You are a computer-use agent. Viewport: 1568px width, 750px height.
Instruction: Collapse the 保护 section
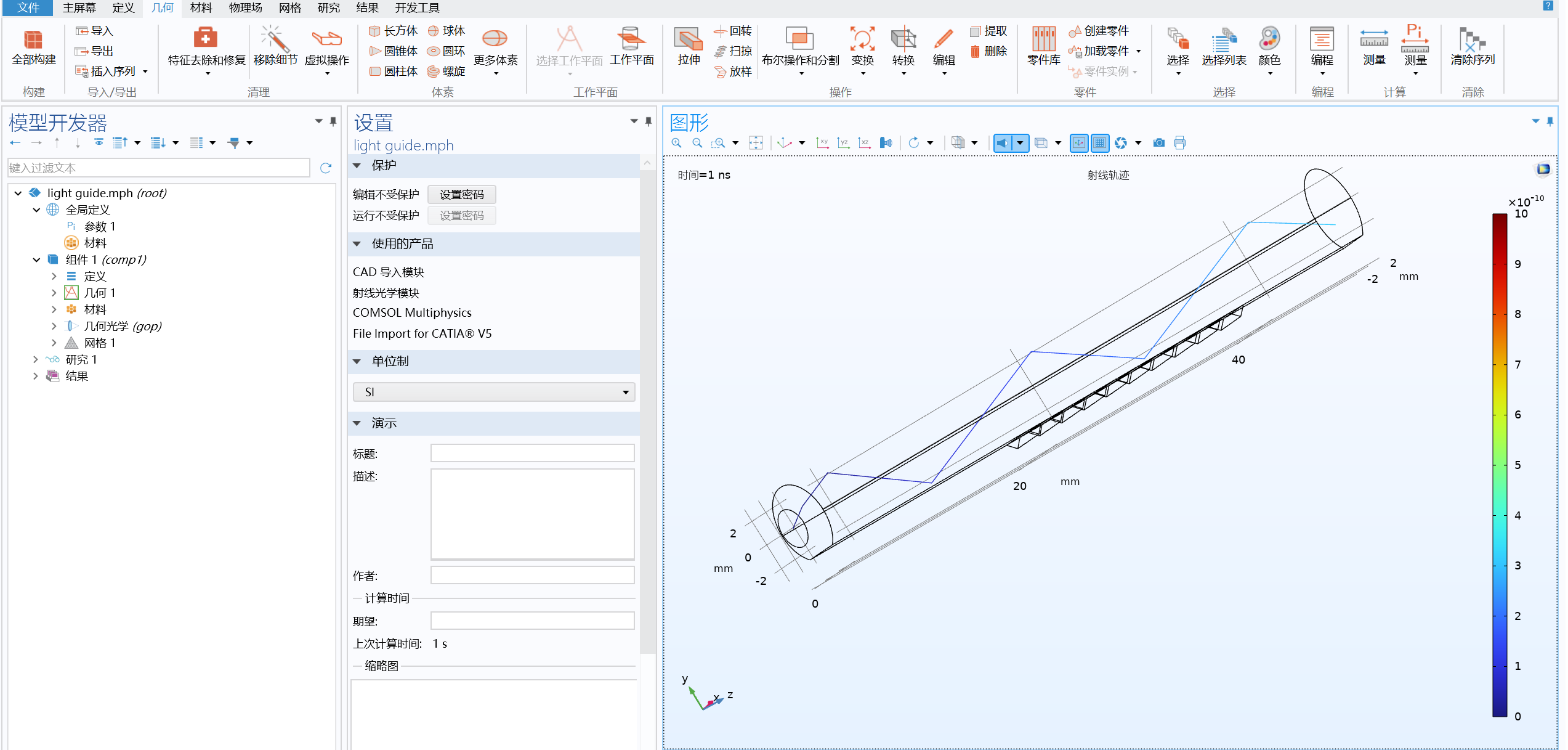click(x=357, y=165)
